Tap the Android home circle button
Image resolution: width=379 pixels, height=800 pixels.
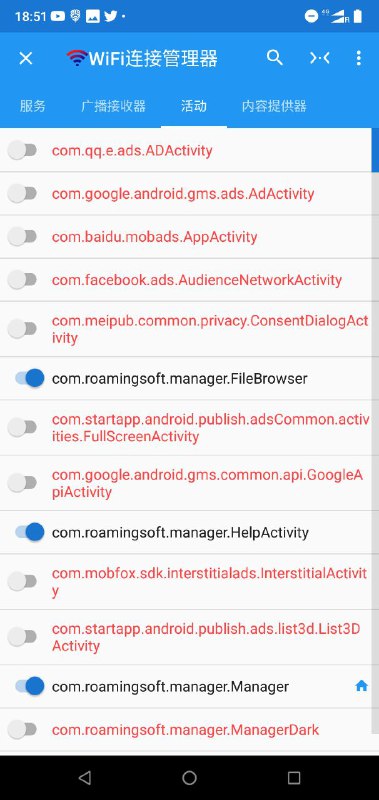(x=189, y=777)
